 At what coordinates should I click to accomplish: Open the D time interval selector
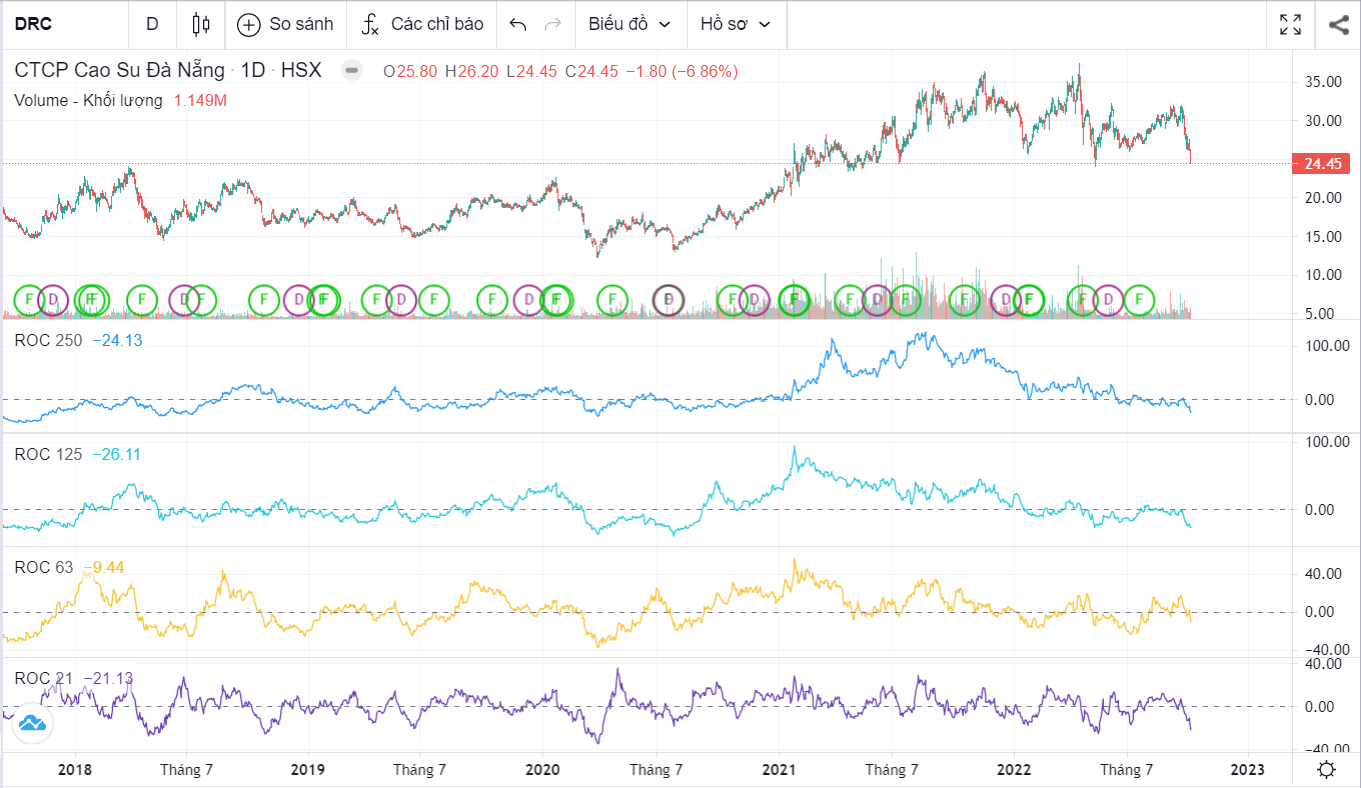(152, 24)
